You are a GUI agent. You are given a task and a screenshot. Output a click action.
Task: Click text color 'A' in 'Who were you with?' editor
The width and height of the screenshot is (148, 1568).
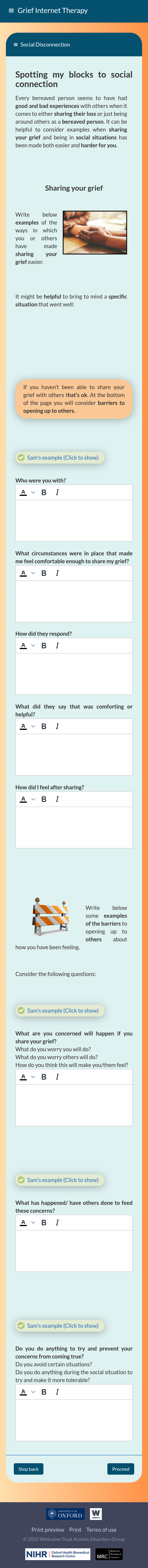pos(23,492)
